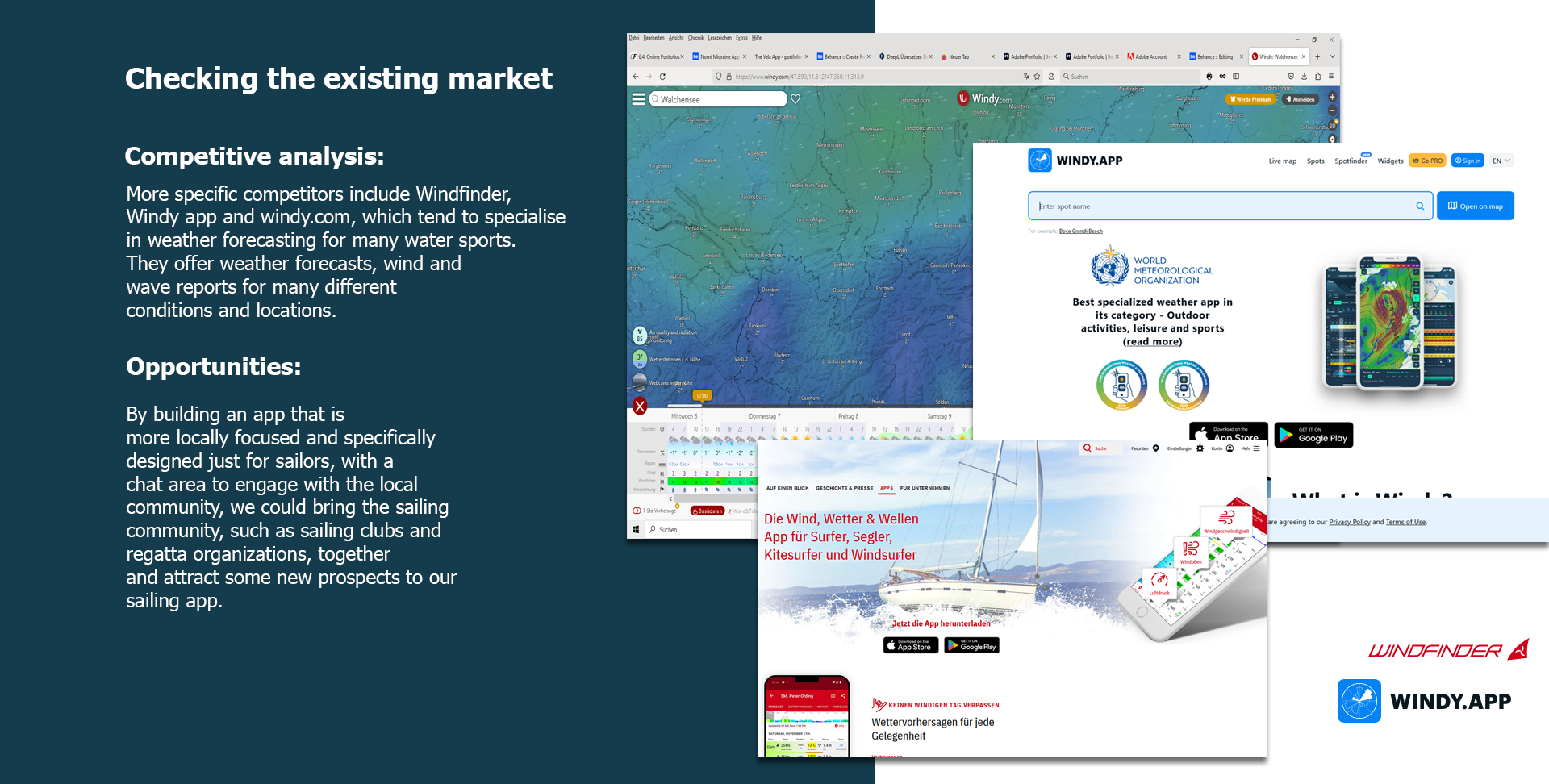
Task: Open the Lesezeichen menu
Action: [x=720, y=38]
